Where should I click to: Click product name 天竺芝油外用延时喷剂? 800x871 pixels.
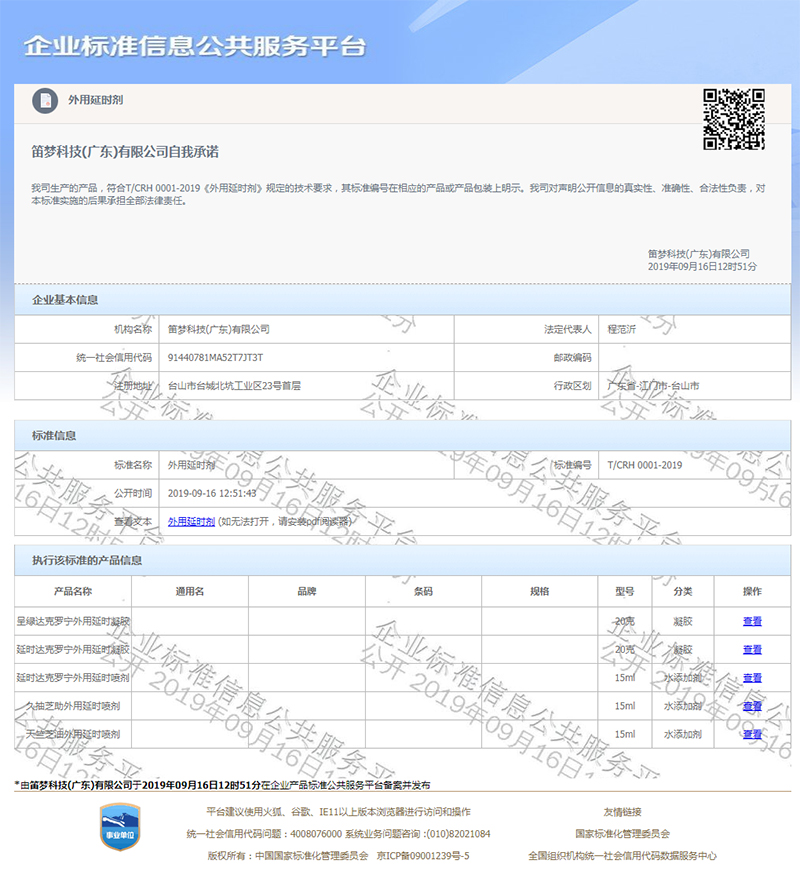[73, 734]
